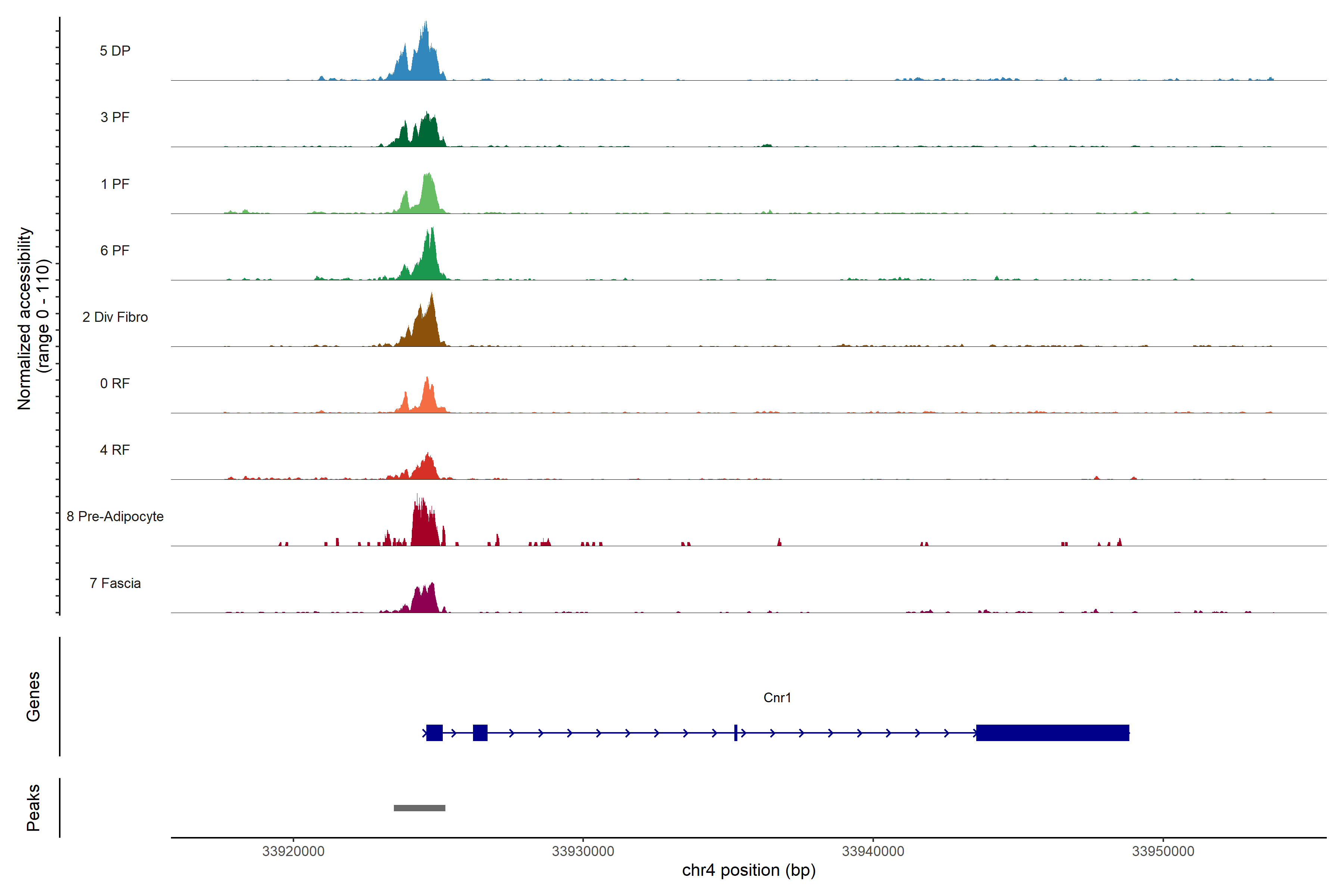Click the Cnr1 gene name label
This screenshot has height=896, width=1344.
pyautogui.click(x=777, y=698)
